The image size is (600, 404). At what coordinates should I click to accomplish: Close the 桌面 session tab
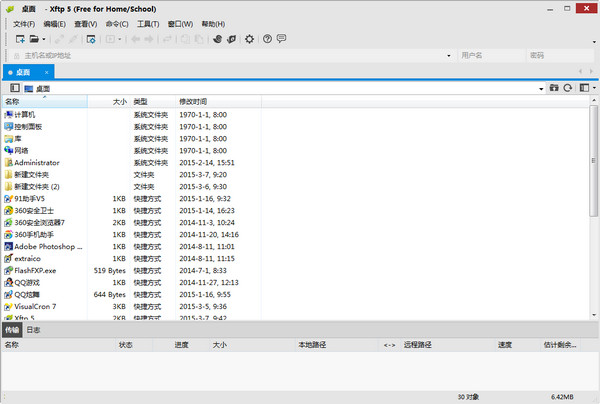pyautogui.click(x=48, y=73)
